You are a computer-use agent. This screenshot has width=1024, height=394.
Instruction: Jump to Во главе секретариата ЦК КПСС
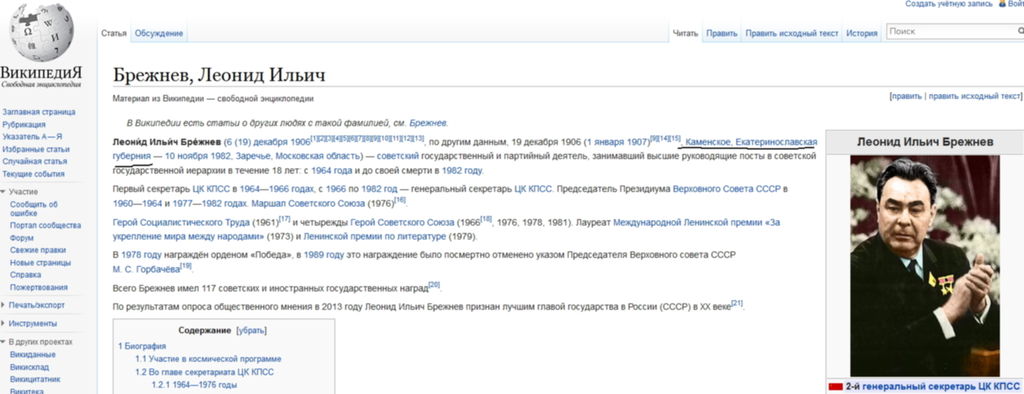pyautogui.click(x=204, y=372)
